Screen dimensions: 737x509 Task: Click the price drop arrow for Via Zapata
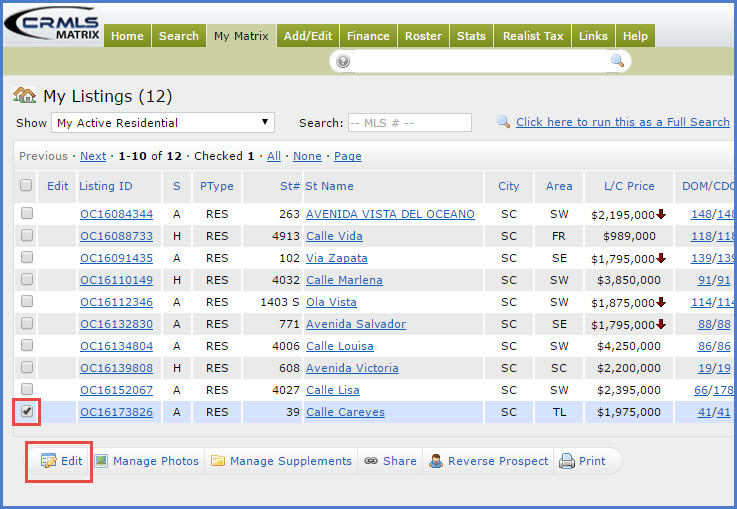[661, 258]
